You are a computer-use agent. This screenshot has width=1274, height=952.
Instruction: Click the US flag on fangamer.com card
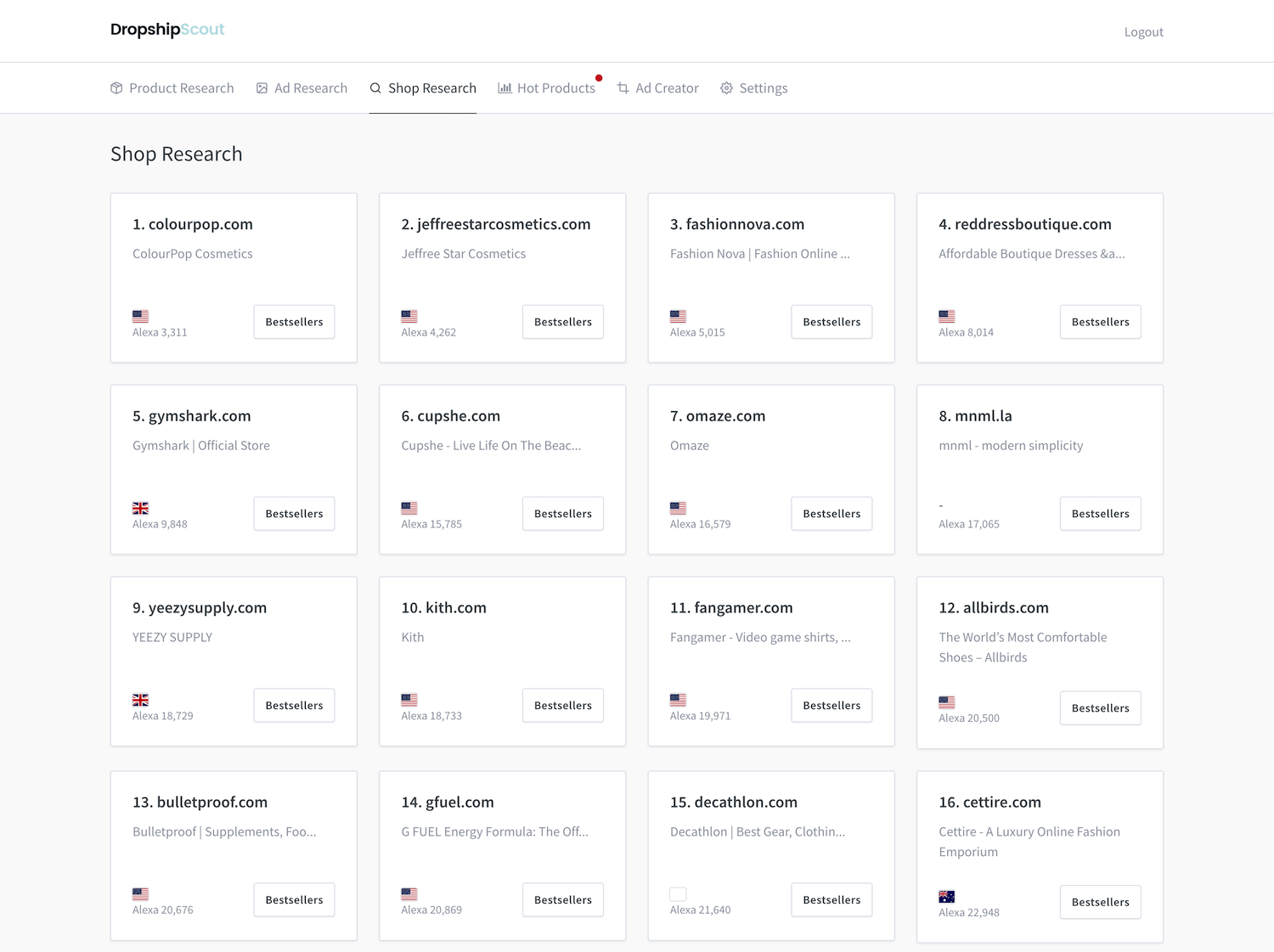point(678,700)
